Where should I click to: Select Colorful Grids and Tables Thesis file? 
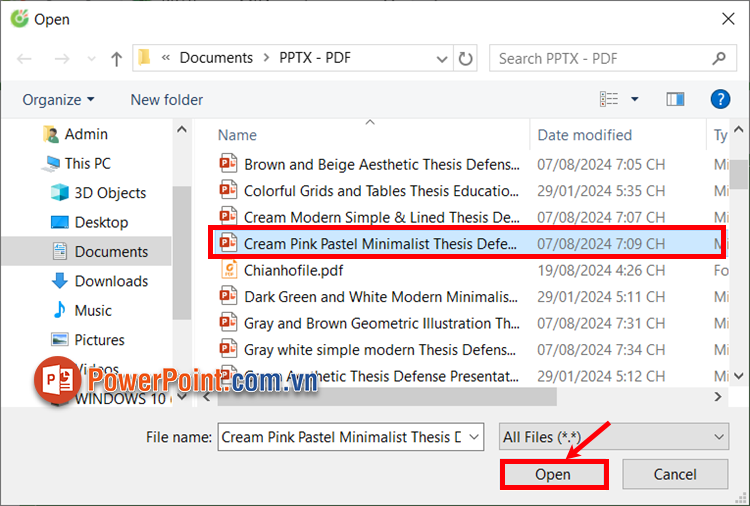(381, 191)
